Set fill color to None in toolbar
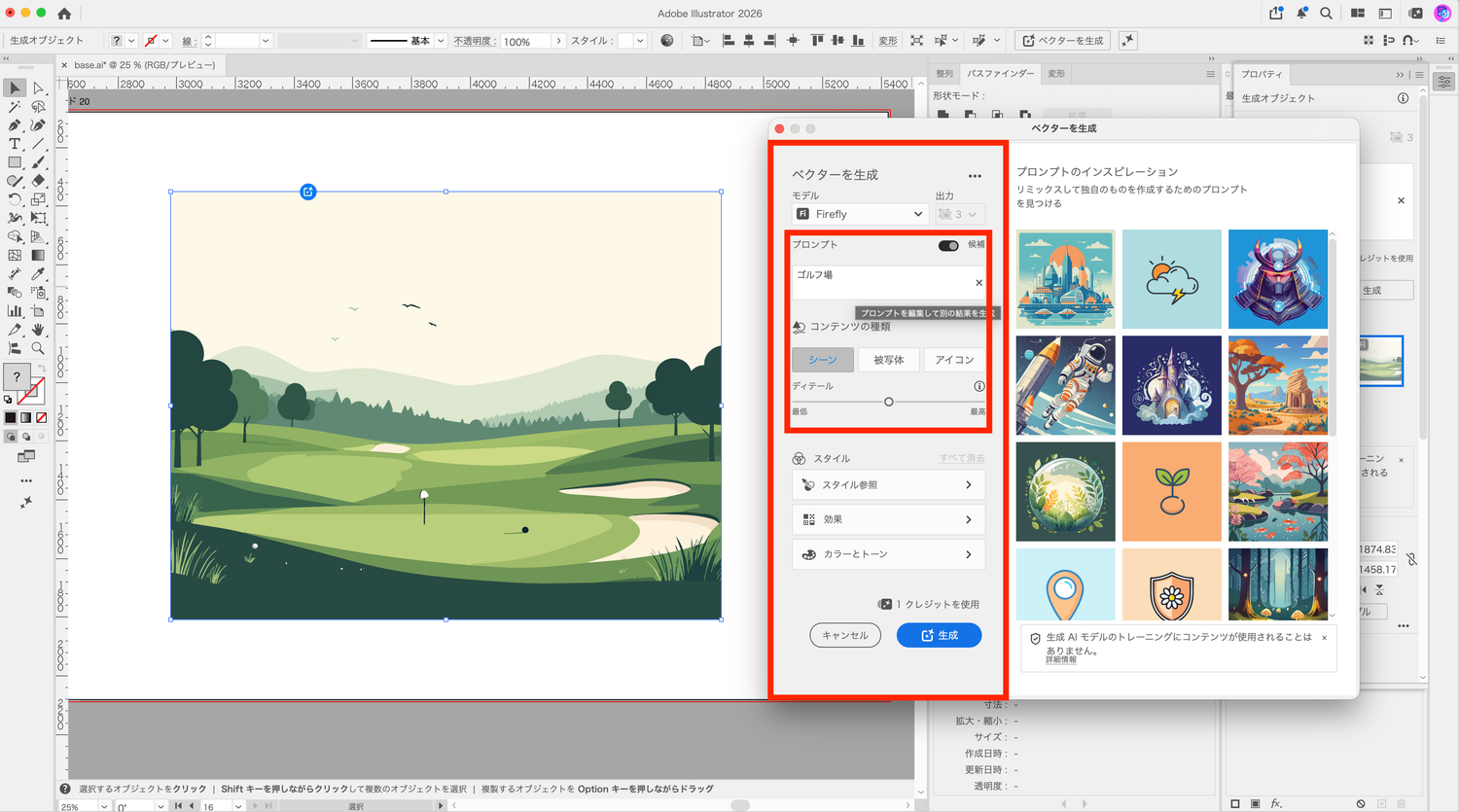1459x812 pixels. (x=41, y=418)
